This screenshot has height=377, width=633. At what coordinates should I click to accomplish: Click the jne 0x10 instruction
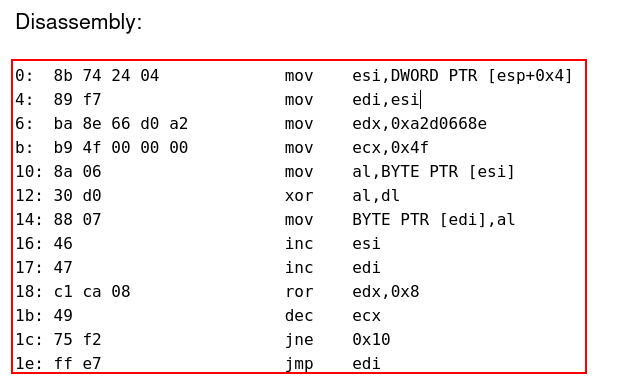point(337,339)
